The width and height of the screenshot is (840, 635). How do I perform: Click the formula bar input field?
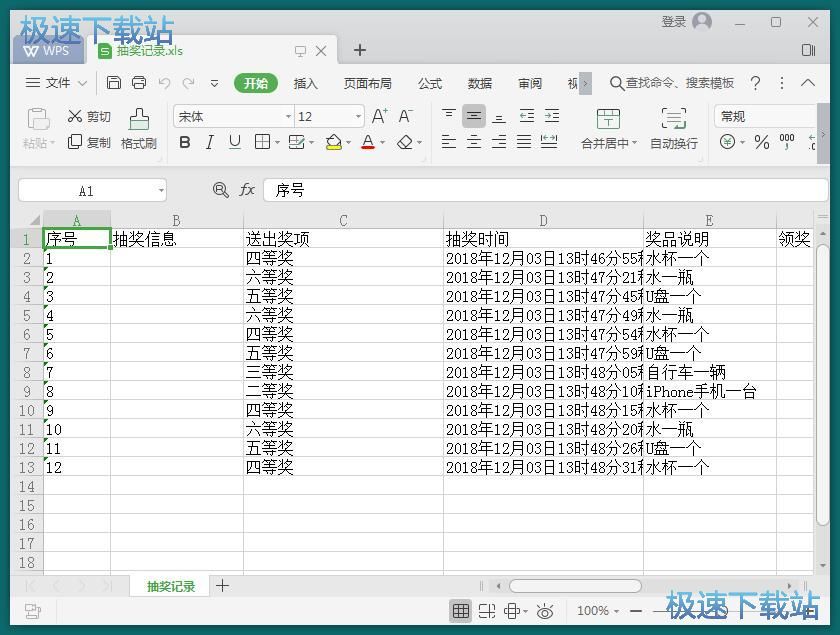[x=545, y=190]
